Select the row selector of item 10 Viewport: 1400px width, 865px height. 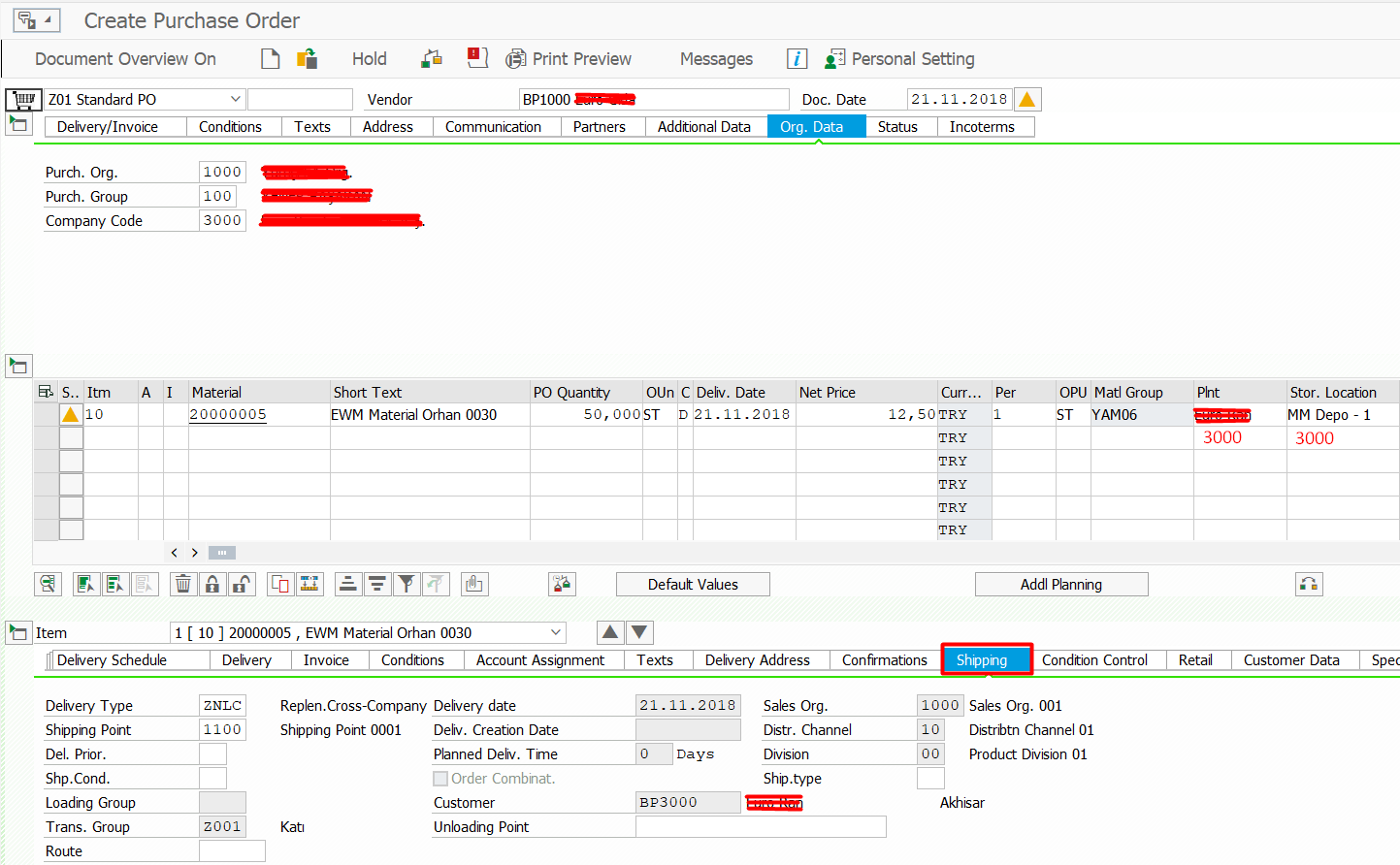pos(71,415)
